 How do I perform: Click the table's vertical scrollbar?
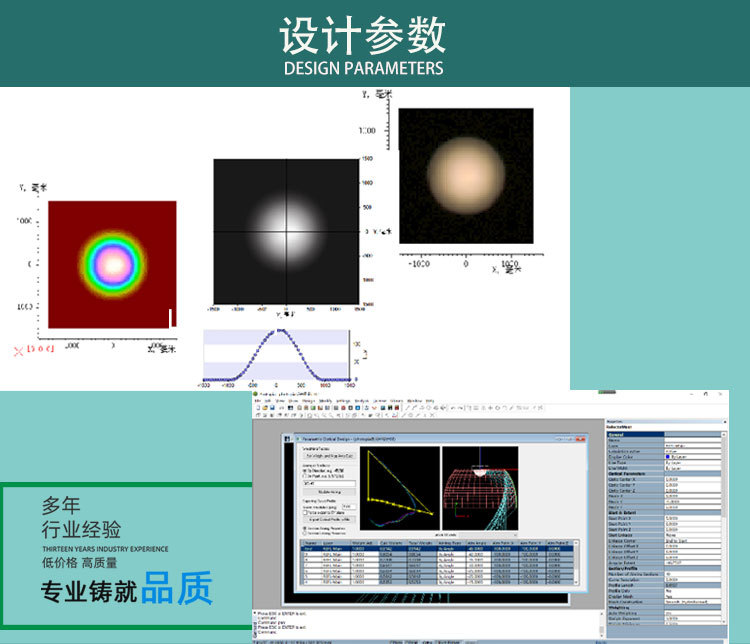[575, 562]
